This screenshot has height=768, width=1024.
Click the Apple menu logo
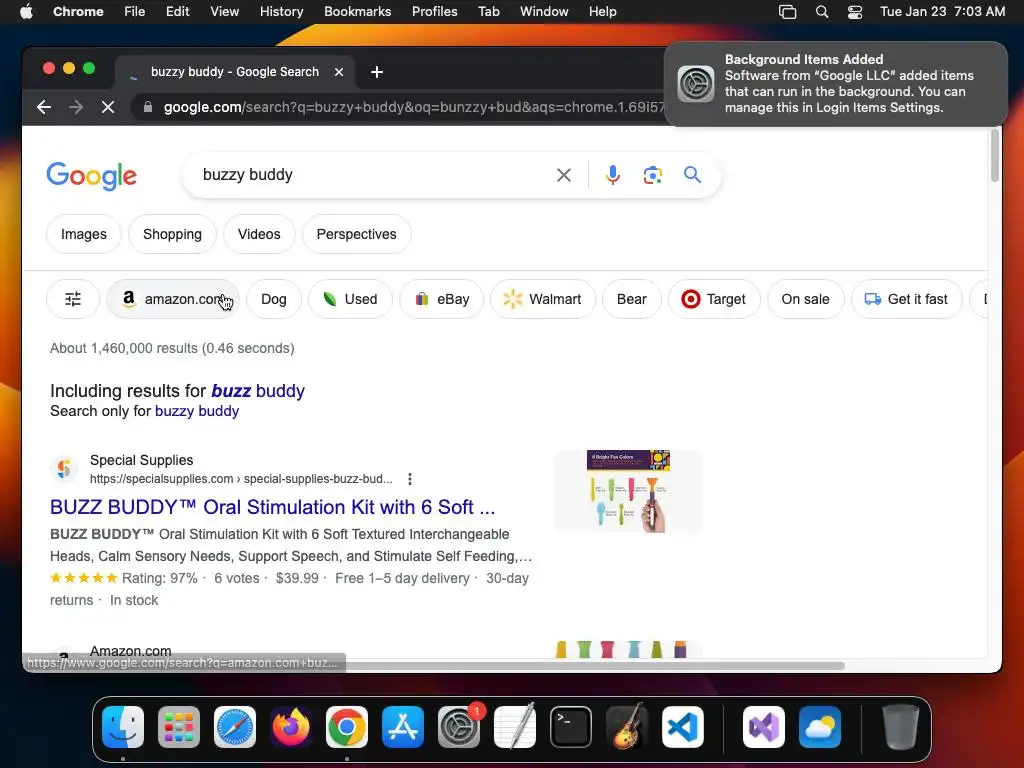[26, 12]
